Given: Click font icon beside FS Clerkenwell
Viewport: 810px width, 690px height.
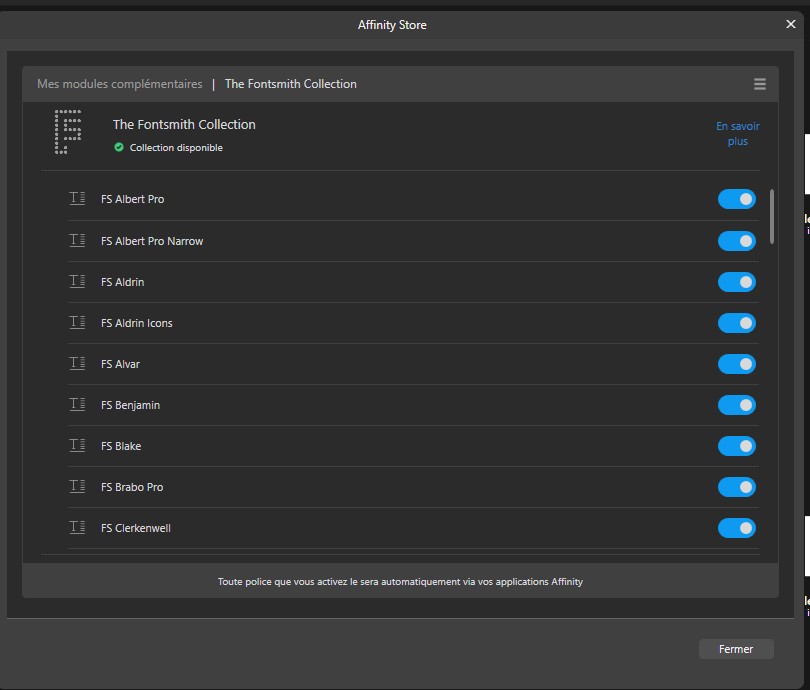Looking at the screenshot, I should tap(77, 527).
